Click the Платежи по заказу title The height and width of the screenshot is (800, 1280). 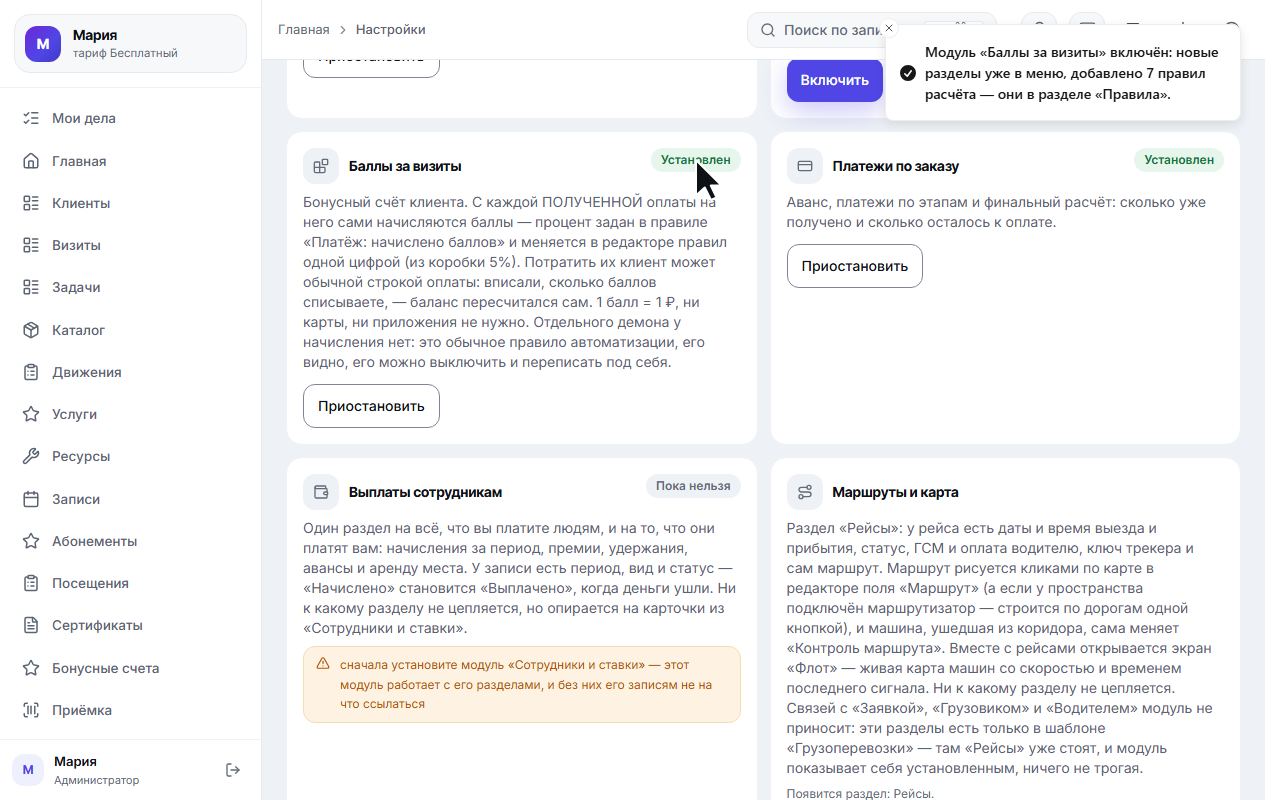coord(896,166)
